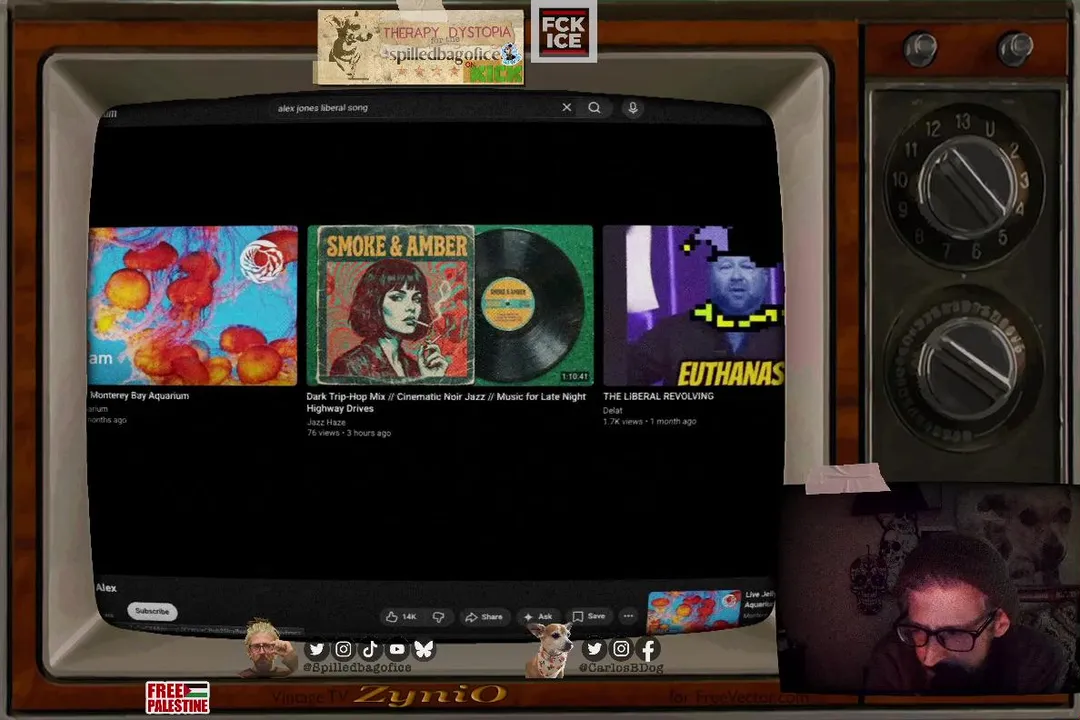The image size is (1080, 720).
Task: Click the Twitter icon above @Spilledbagofice
Action: 316,649
